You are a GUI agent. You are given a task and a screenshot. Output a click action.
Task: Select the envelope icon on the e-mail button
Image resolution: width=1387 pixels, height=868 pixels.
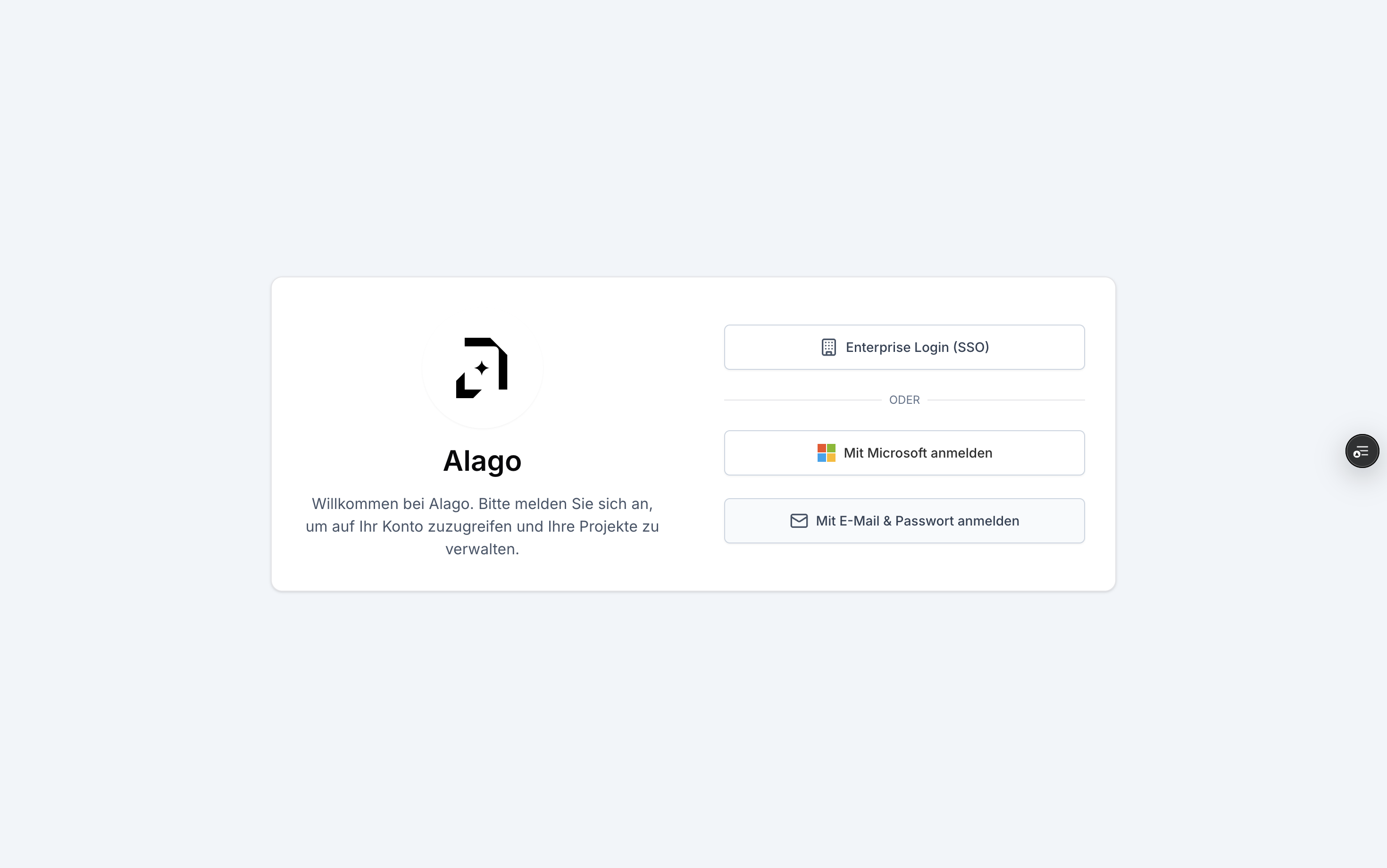pos(799,521)
